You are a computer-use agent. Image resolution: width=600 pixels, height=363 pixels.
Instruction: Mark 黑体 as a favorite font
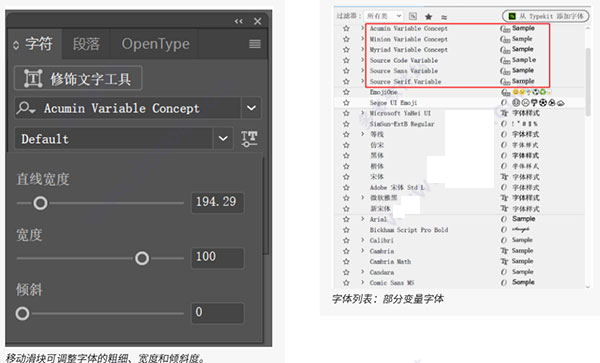pos(346,156)
